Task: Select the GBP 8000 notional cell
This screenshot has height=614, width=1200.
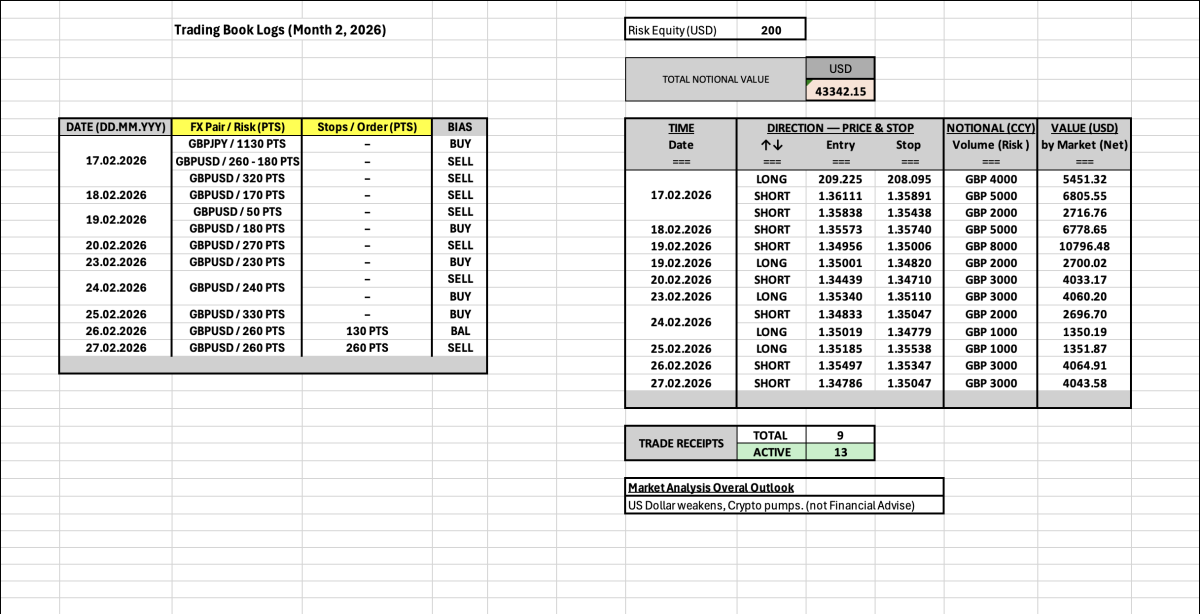Action: (990, 246)
